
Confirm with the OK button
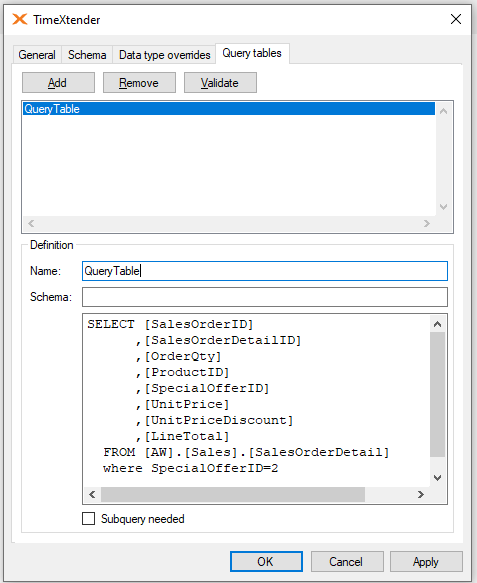[x=266, y=561]
